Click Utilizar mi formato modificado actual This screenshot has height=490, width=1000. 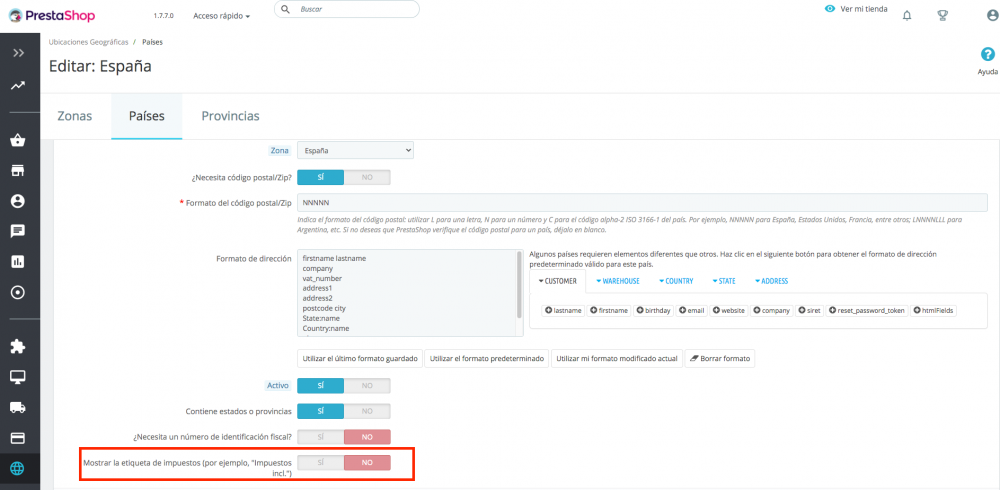(617, 359)
